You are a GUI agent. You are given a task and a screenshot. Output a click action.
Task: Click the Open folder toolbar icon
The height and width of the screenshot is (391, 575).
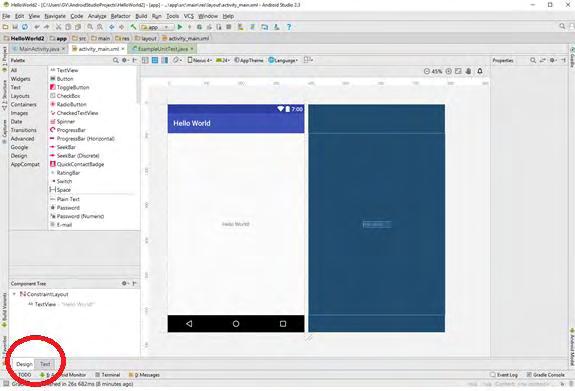pyautogui.click(x=5, y=27)
